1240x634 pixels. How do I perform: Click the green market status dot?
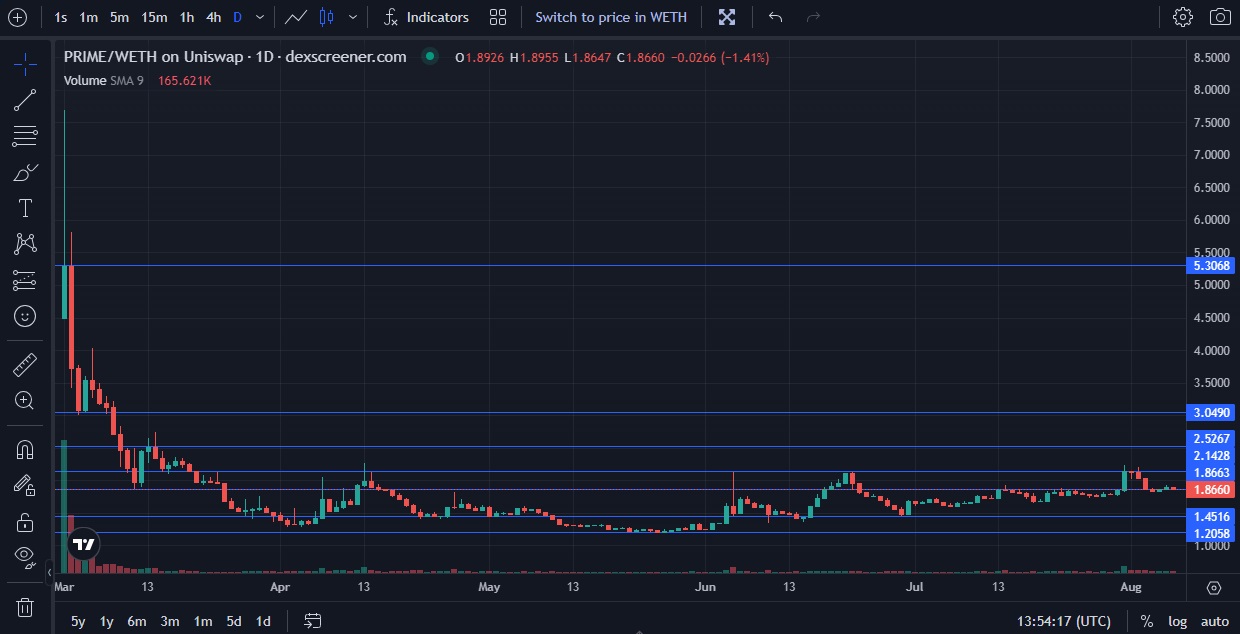430,57
